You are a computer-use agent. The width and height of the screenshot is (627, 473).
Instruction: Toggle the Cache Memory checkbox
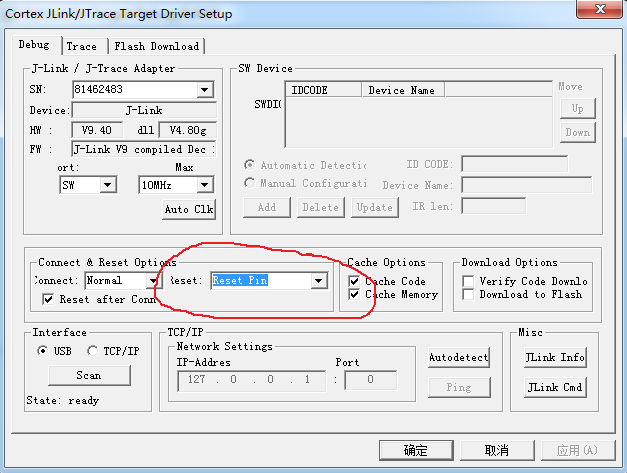pos(354,295)
